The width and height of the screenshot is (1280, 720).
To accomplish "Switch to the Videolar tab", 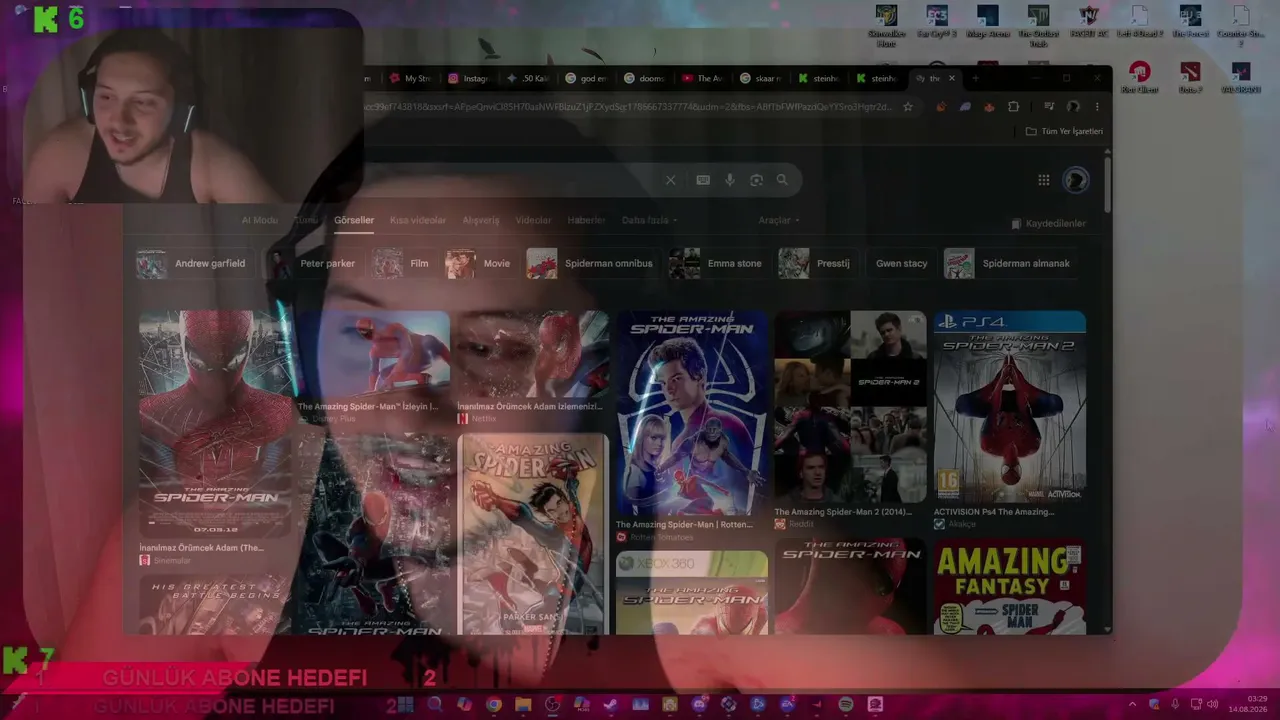I will pyautogui.click(x=533, y=220).
